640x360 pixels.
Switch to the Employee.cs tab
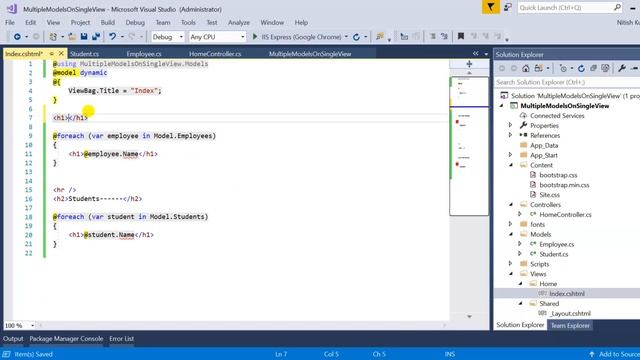point(144,53)
